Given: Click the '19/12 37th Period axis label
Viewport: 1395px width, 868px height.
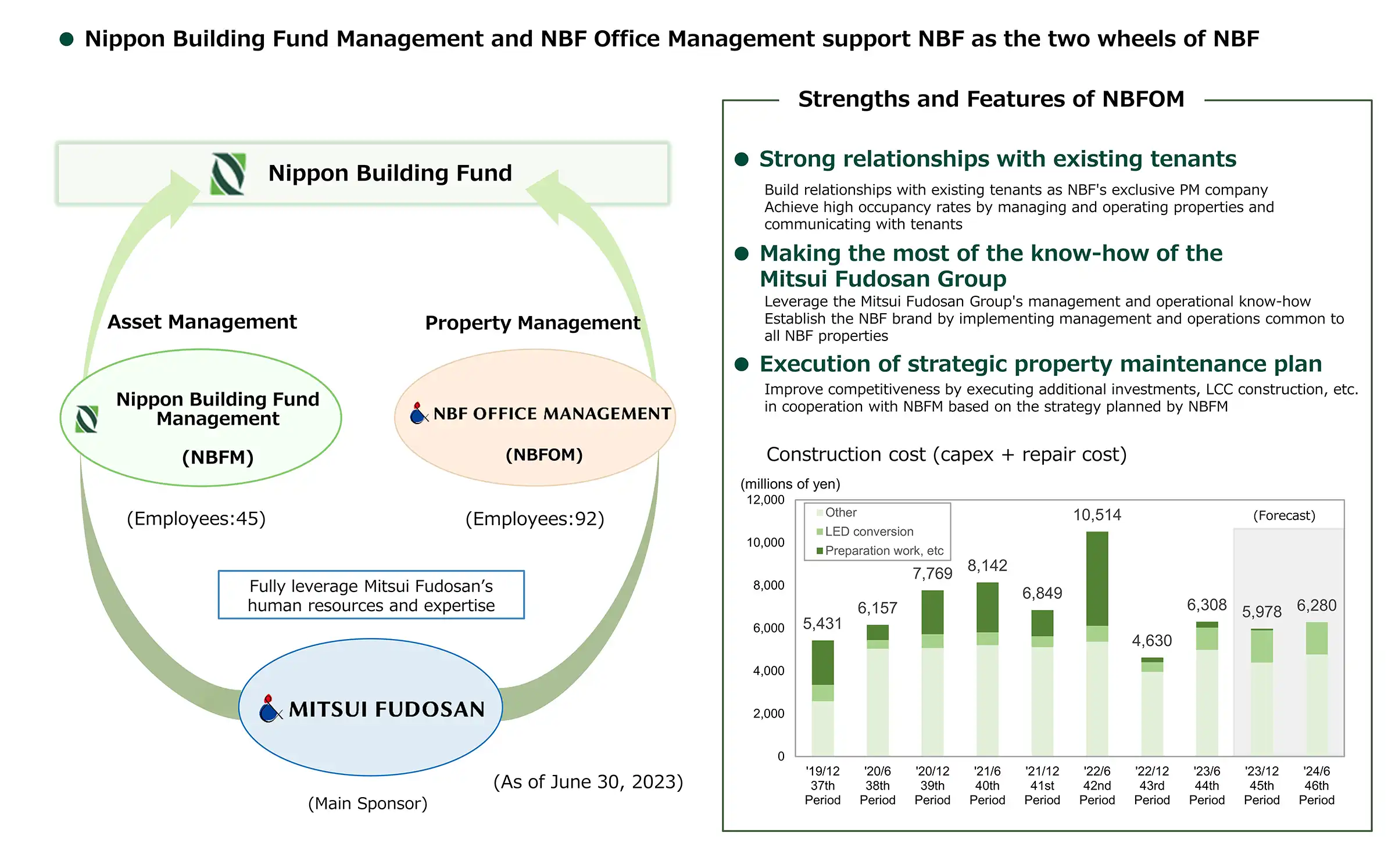Looking at the screenshot, I should click(x=822, y=785).
